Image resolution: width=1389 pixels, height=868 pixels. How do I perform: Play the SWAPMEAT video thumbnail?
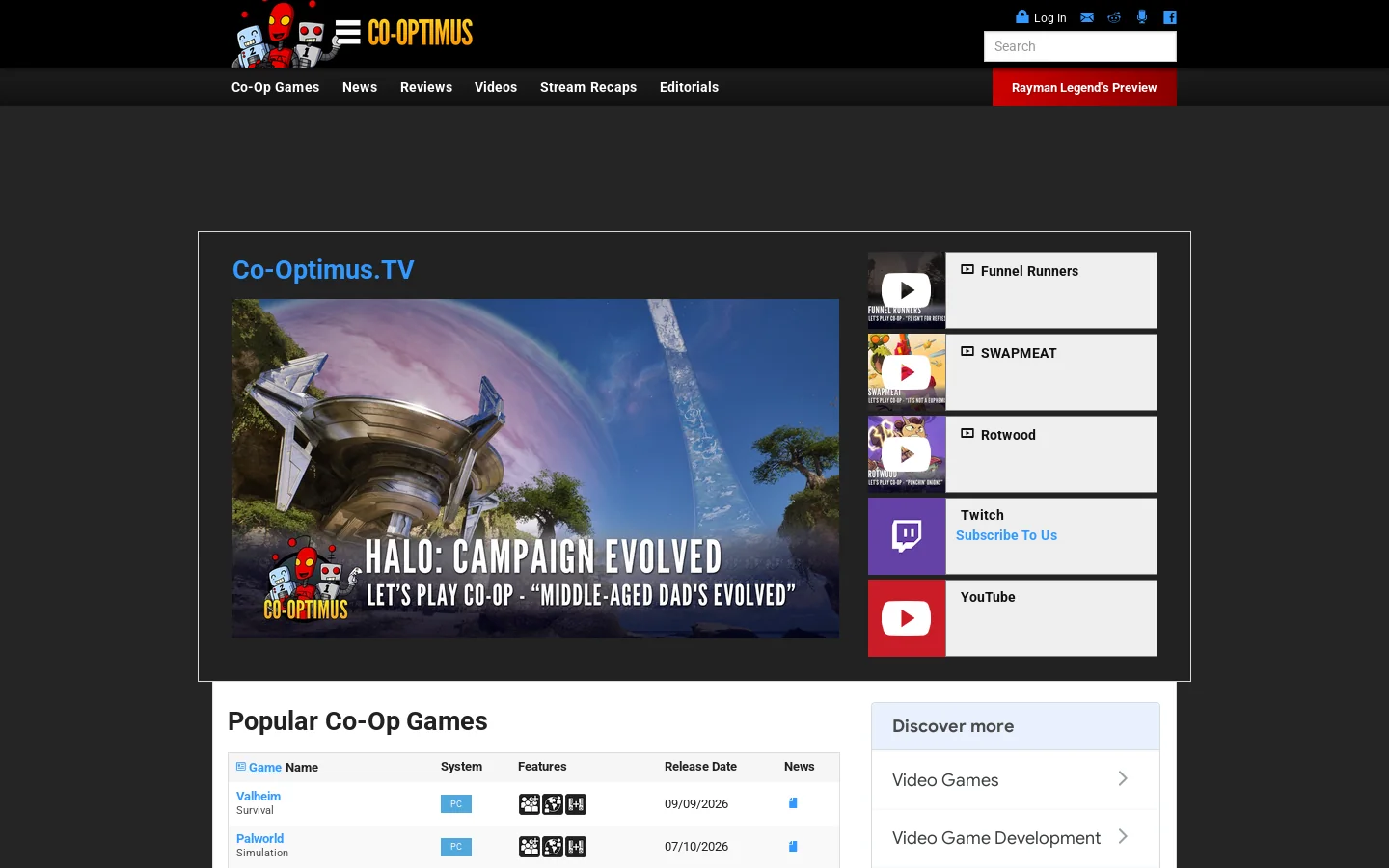[x=907, y=372]
